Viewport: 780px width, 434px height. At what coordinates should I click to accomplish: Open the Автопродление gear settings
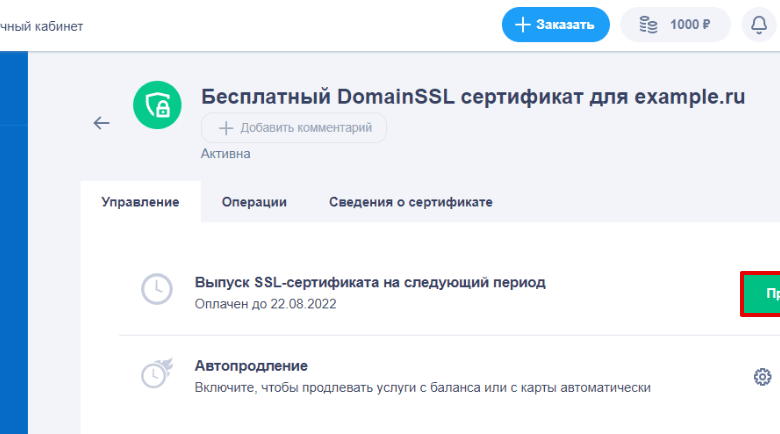coord(762,377)
